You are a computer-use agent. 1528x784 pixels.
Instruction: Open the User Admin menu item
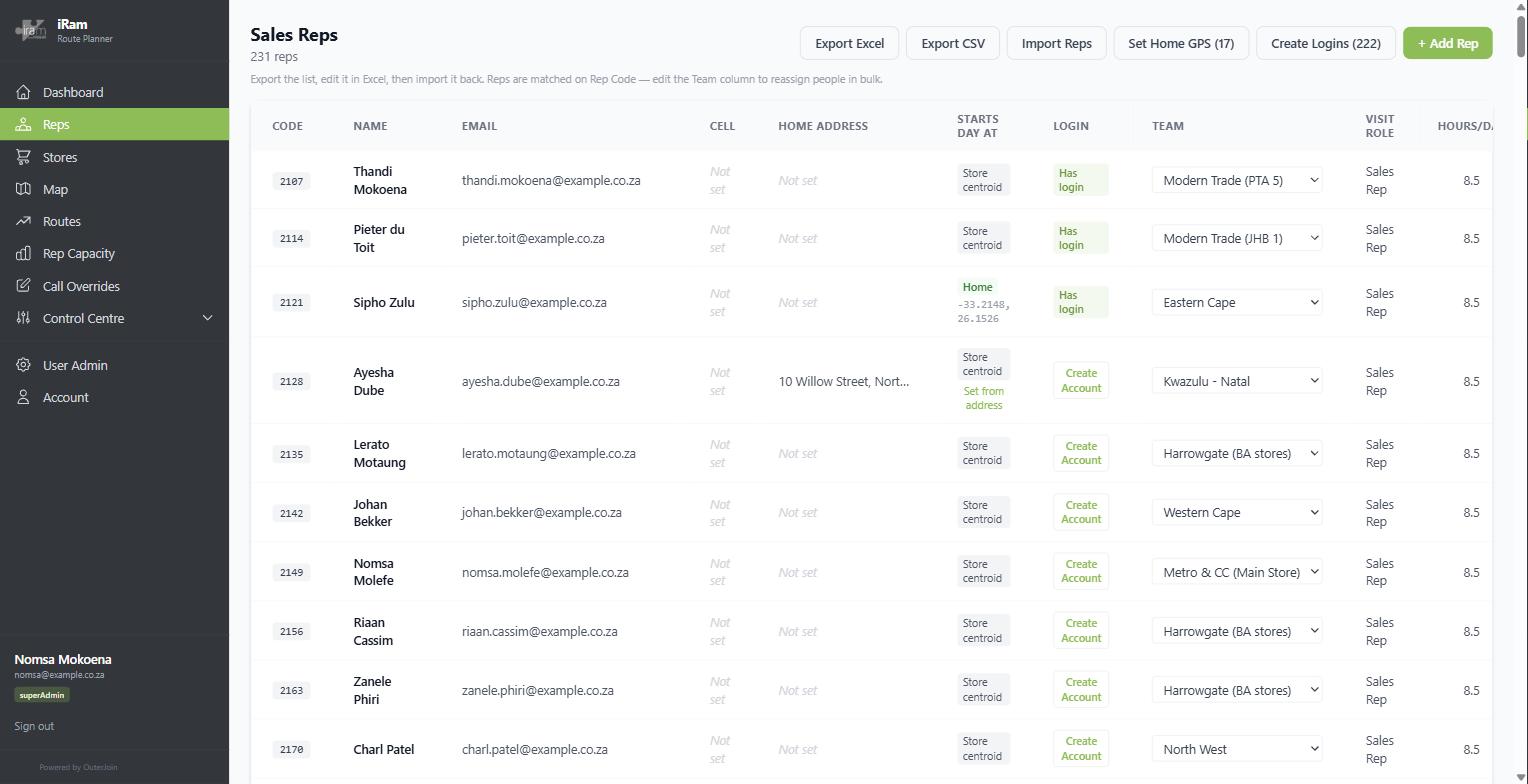tap(114, 365)
